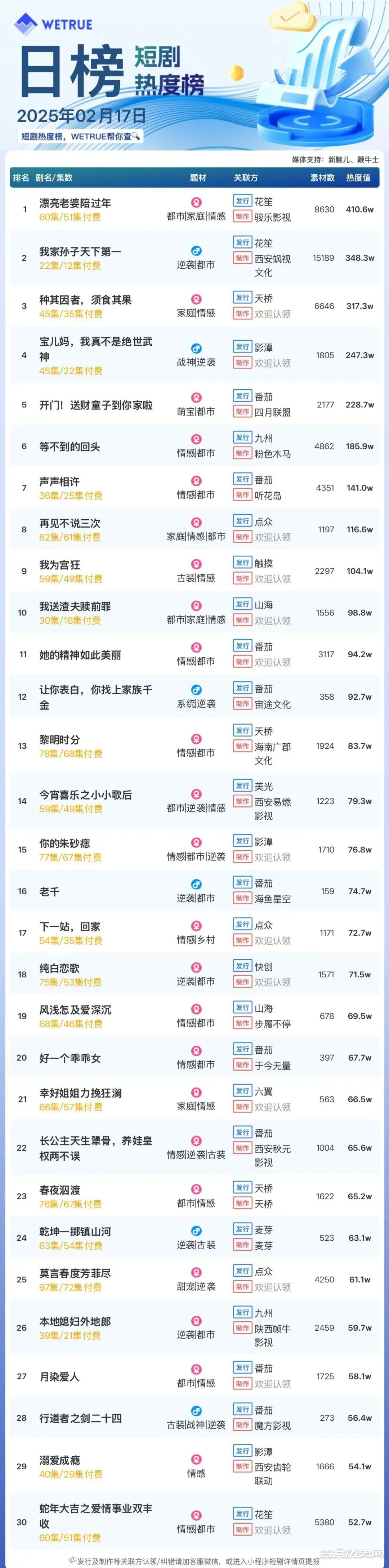Select the 热度值 column header
Viewport: 389px width, 1568px height.
pos(358,178)
